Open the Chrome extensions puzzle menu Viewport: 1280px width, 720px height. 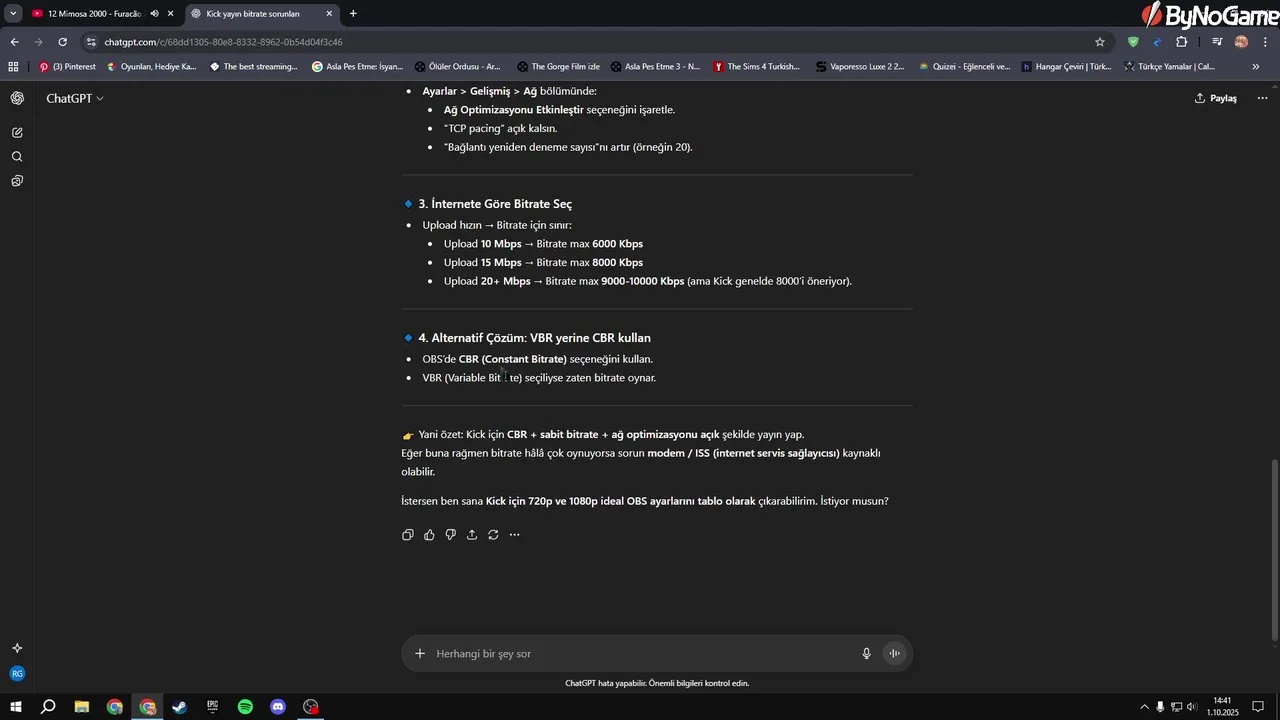pos(1181,42)
